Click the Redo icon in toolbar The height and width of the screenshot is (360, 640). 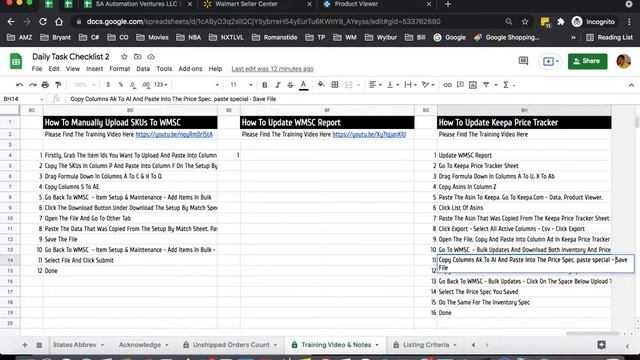pos(32,85)
